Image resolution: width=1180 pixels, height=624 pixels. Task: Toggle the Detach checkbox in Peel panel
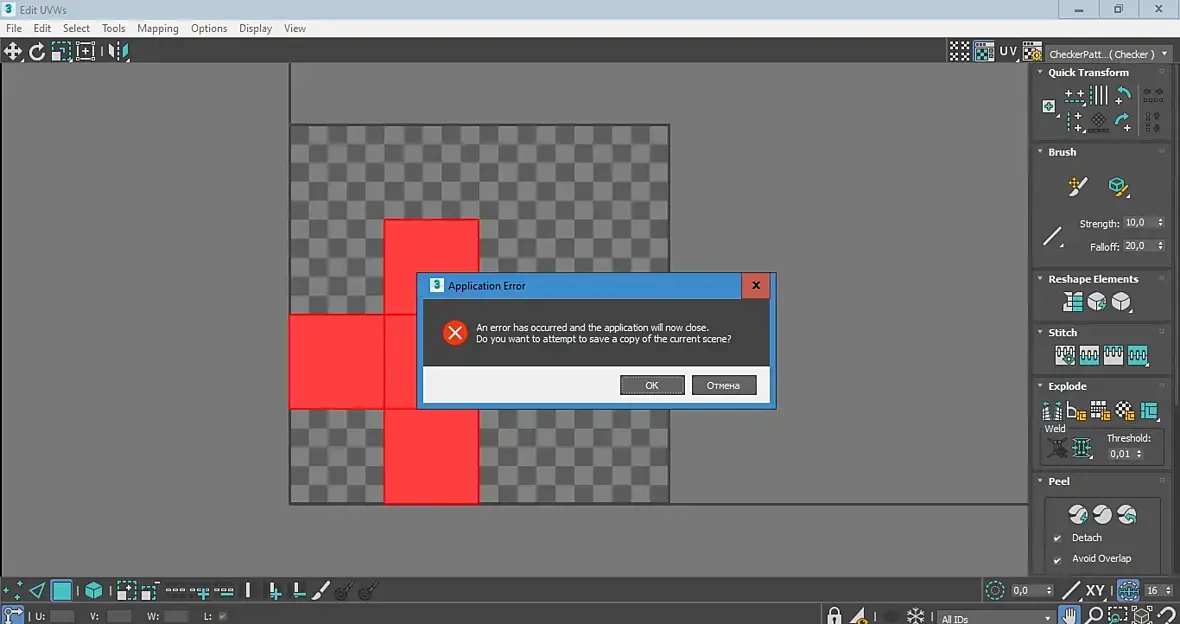click(1057, 538)
